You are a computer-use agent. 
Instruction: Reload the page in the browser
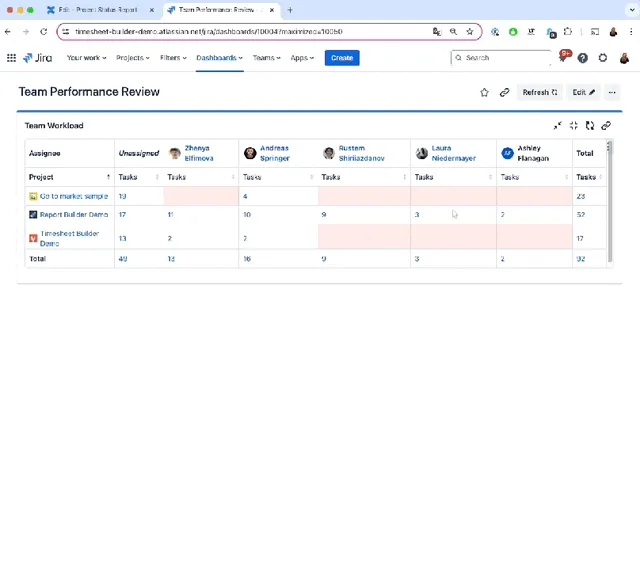click(x=44, y=31)
